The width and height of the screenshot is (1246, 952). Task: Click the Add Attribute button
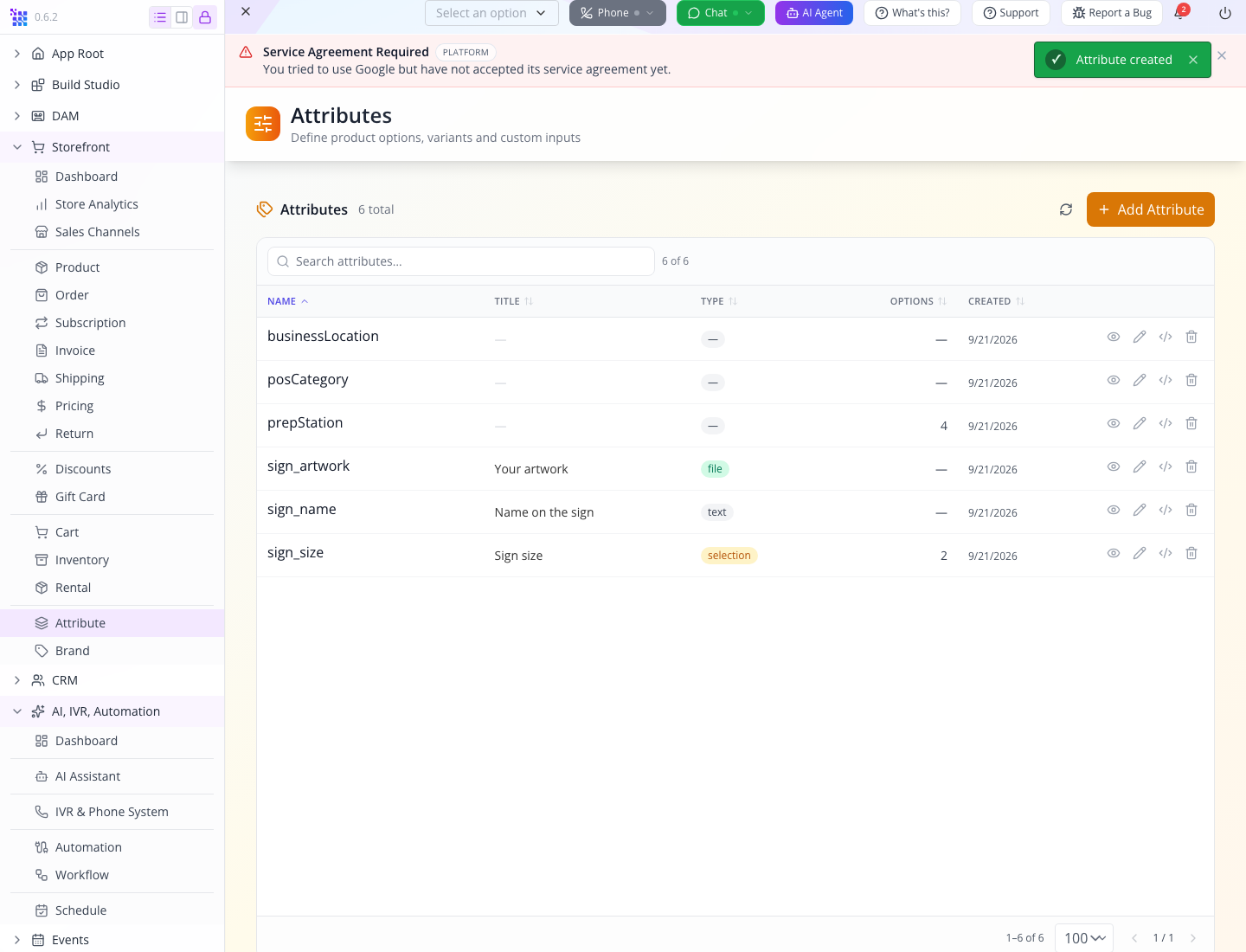[x=1151, y=209]
